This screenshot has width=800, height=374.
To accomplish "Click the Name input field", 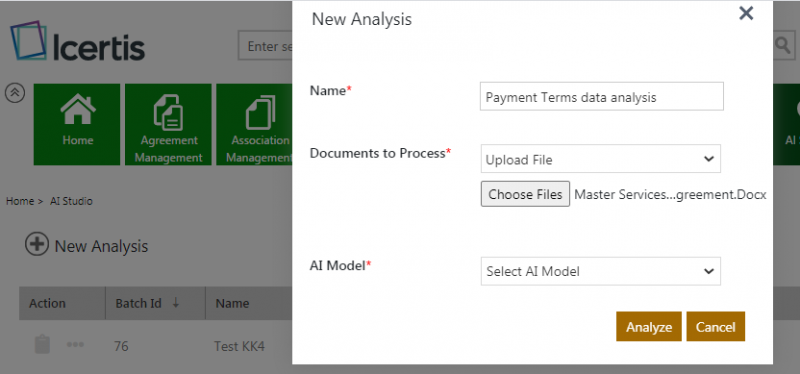I will pos(602,96).
